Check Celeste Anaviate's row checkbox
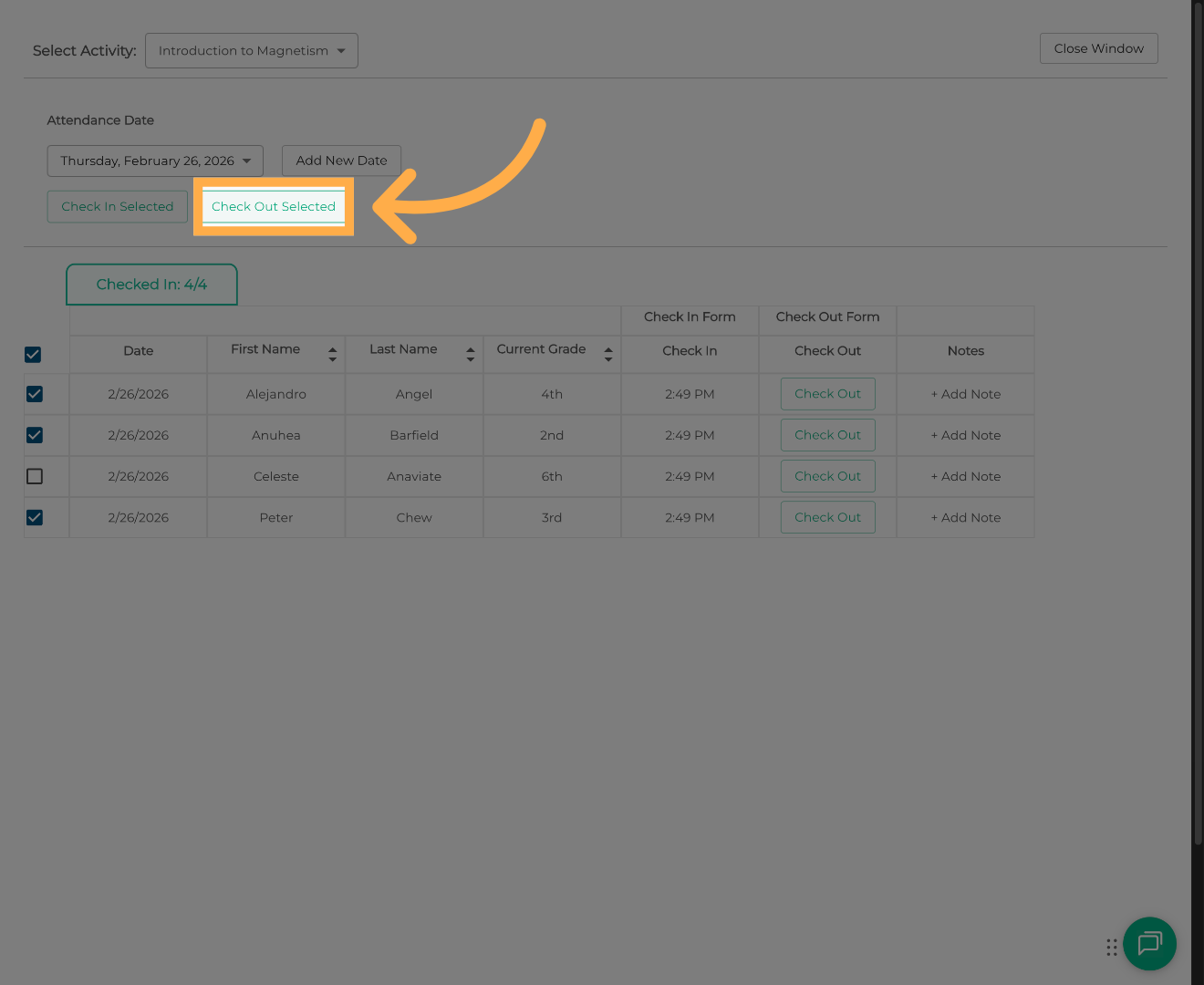Viewport: 1204px width, 985px height. [x=35, y=476]
